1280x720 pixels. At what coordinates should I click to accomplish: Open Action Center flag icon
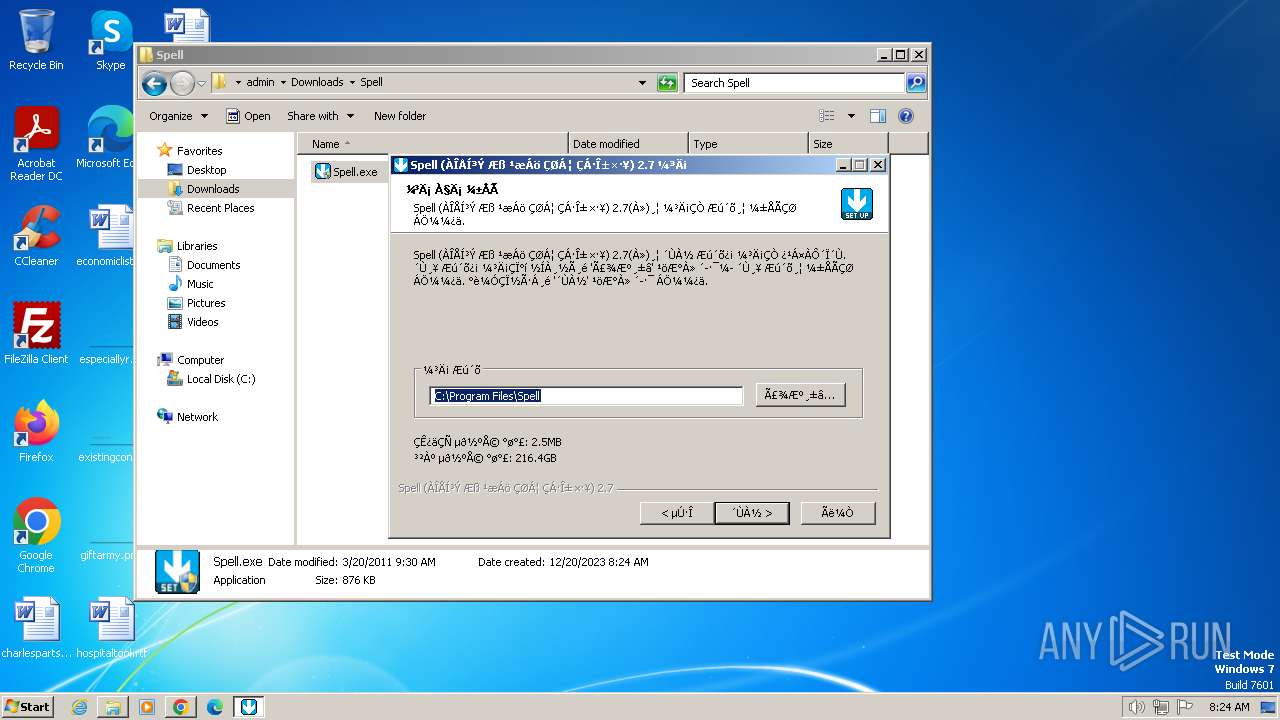click(x=1184, y=707)
